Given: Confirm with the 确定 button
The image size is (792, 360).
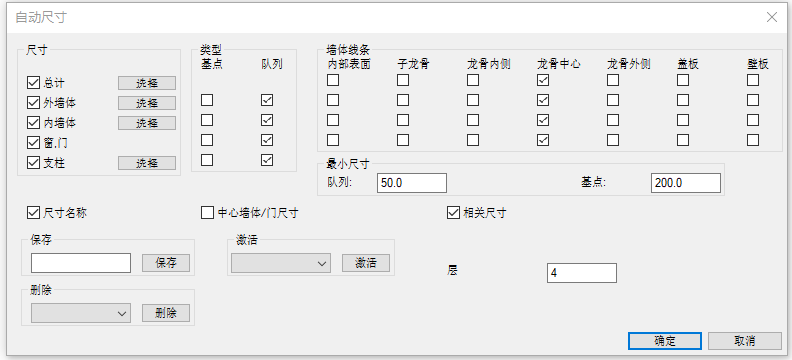Looking at the screenshot, I should pyautogui.click(x=665, y=341).
